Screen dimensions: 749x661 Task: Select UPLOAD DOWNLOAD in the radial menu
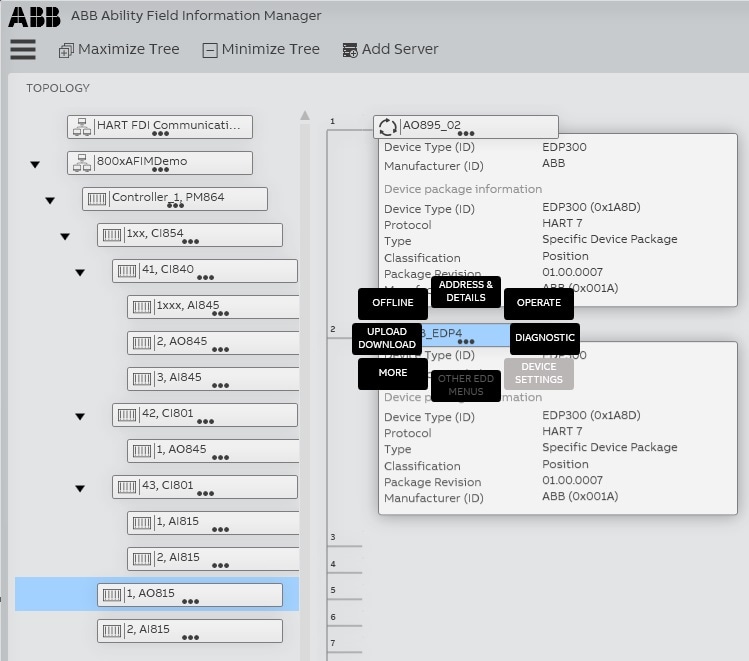pos(387,338)
